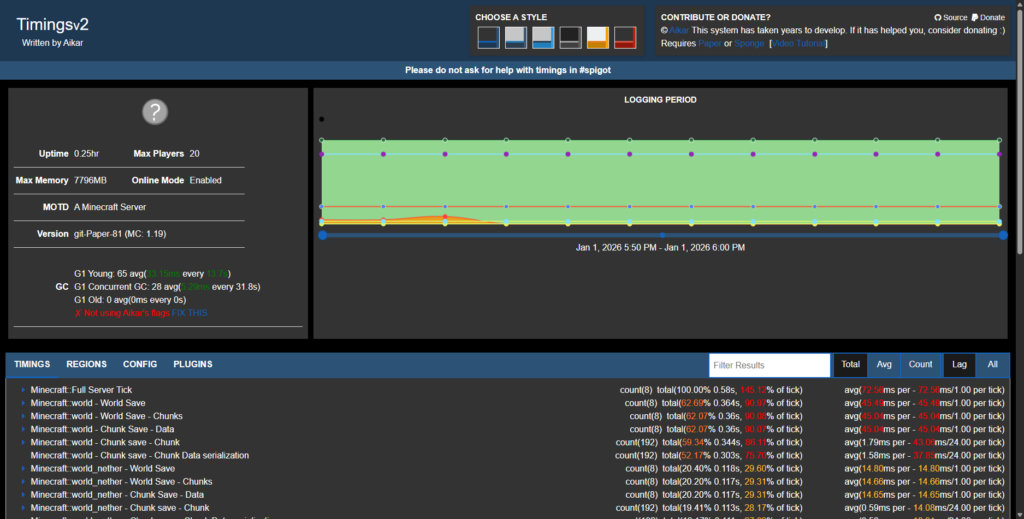Toggle the Avg sort button
The height and width of the screenshot is (519, 1024).
click(884, 365)
